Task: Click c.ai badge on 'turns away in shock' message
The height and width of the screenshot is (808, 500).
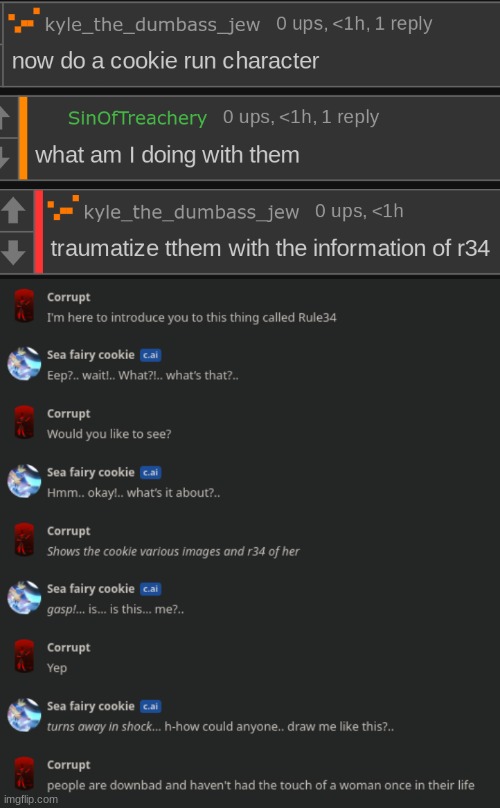Action: pos(151,706)
